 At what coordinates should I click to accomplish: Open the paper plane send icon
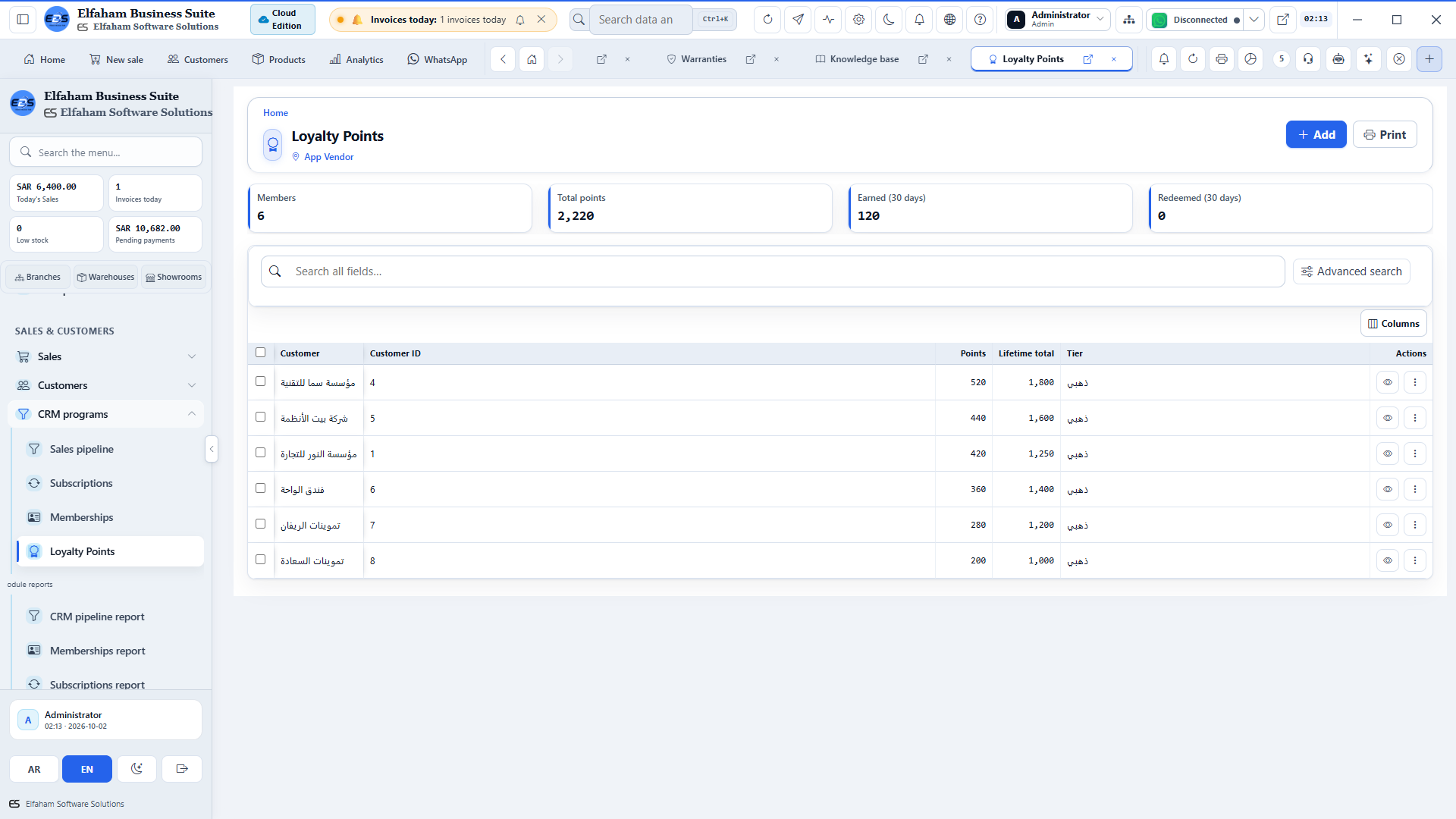798,20
